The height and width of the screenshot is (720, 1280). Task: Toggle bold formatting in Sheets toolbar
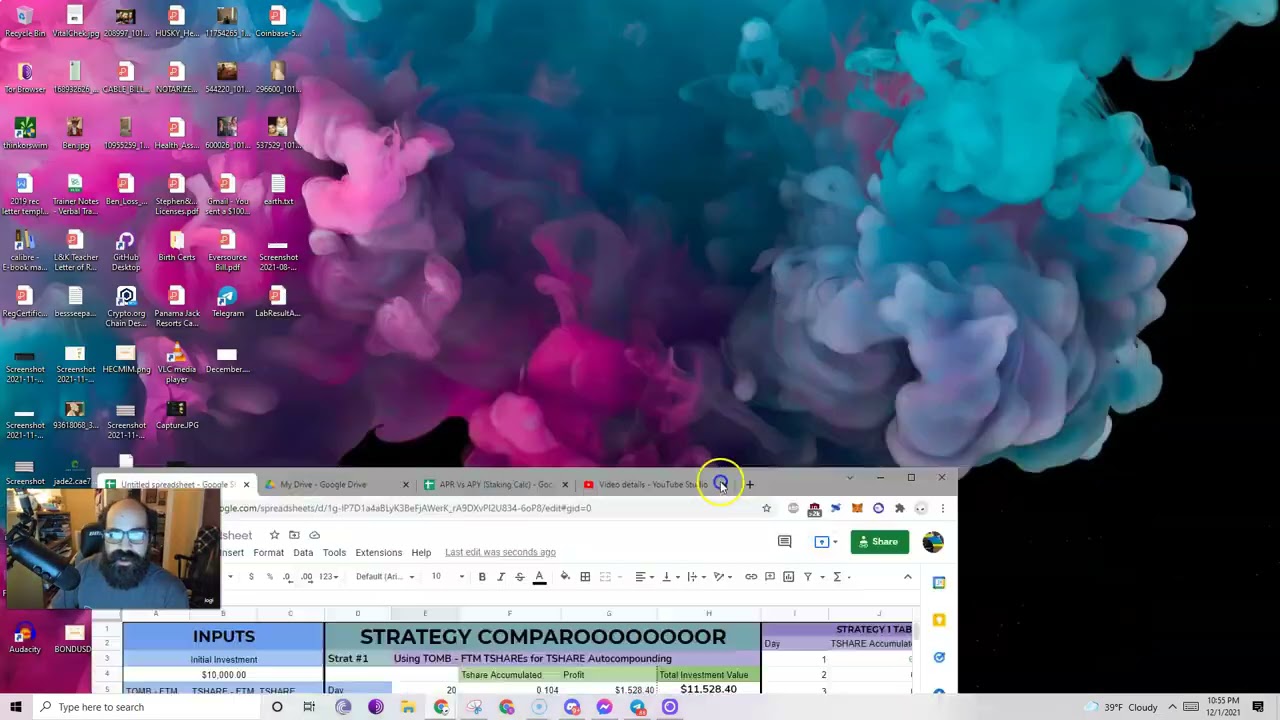[482, 576]
